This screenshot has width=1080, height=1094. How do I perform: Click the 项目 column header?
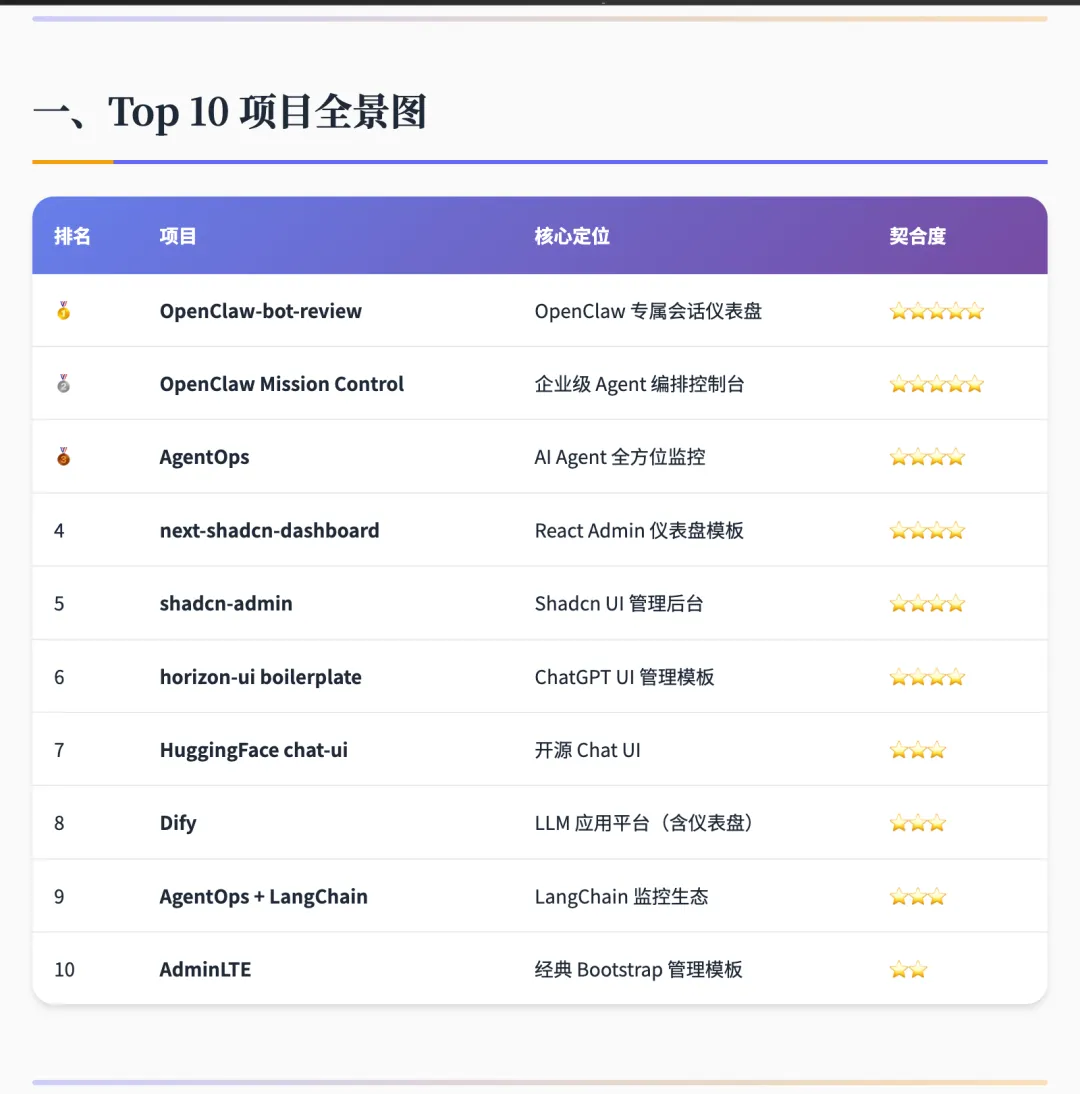pos(178,236)
